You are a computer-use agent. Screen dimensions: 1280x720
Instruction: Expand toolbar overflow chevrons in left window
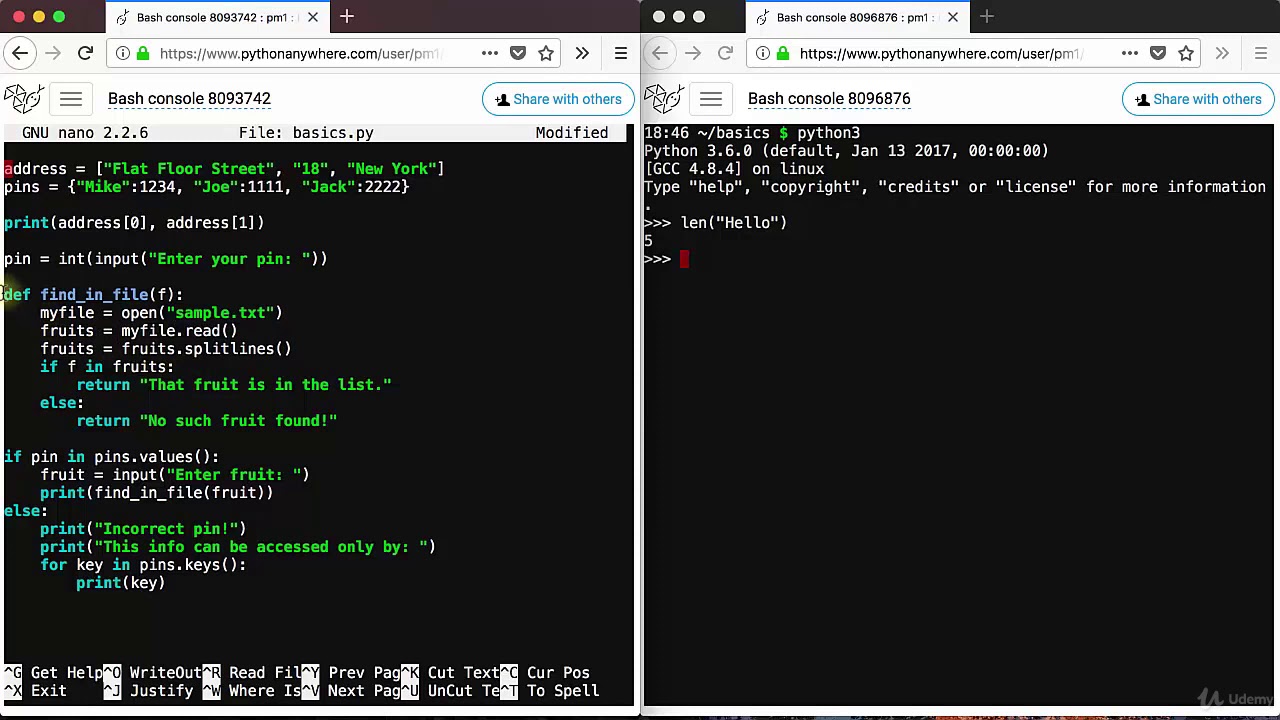click(582, 53)
